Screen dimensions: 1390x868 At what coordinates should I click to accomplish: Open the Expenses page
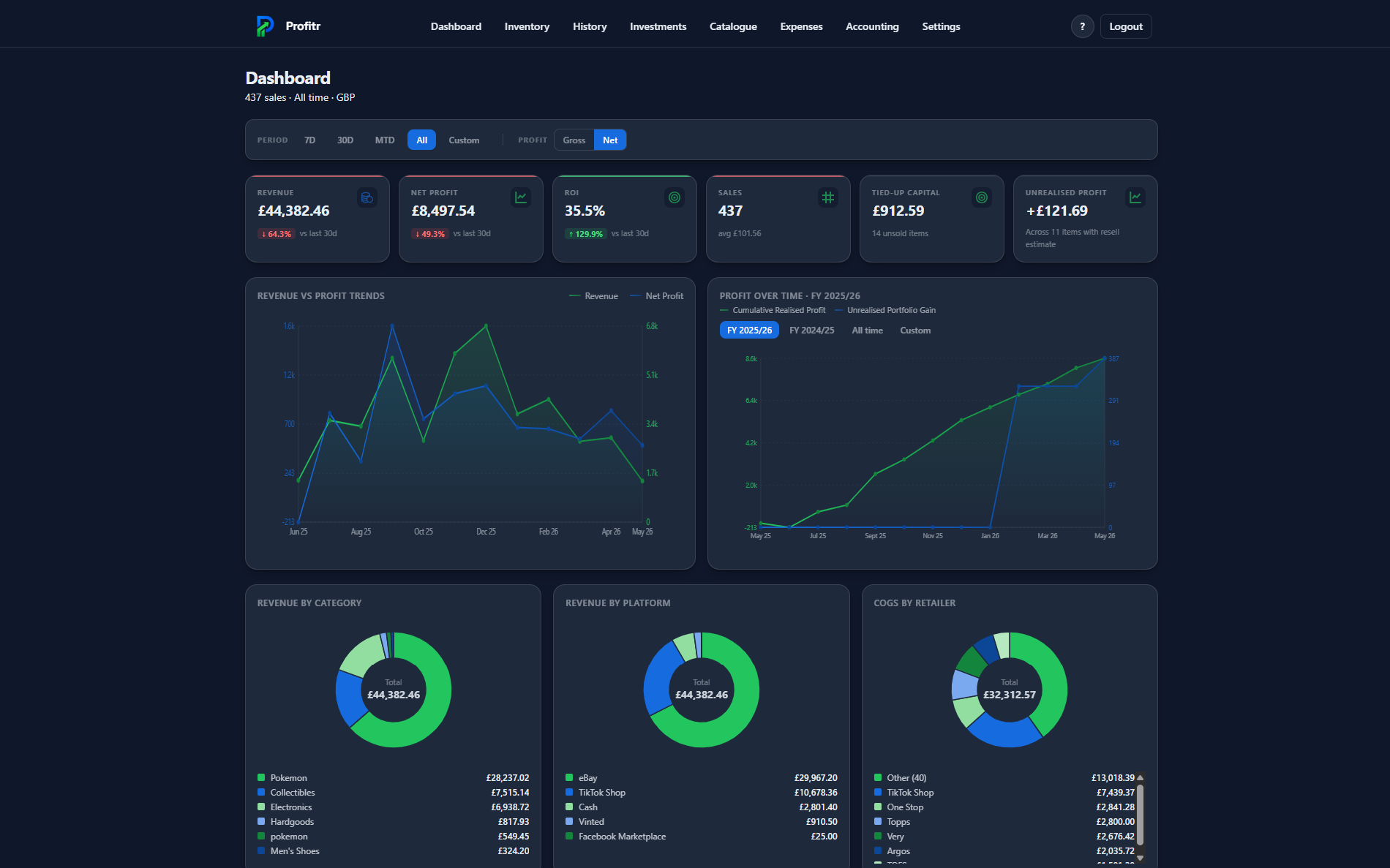802,26
